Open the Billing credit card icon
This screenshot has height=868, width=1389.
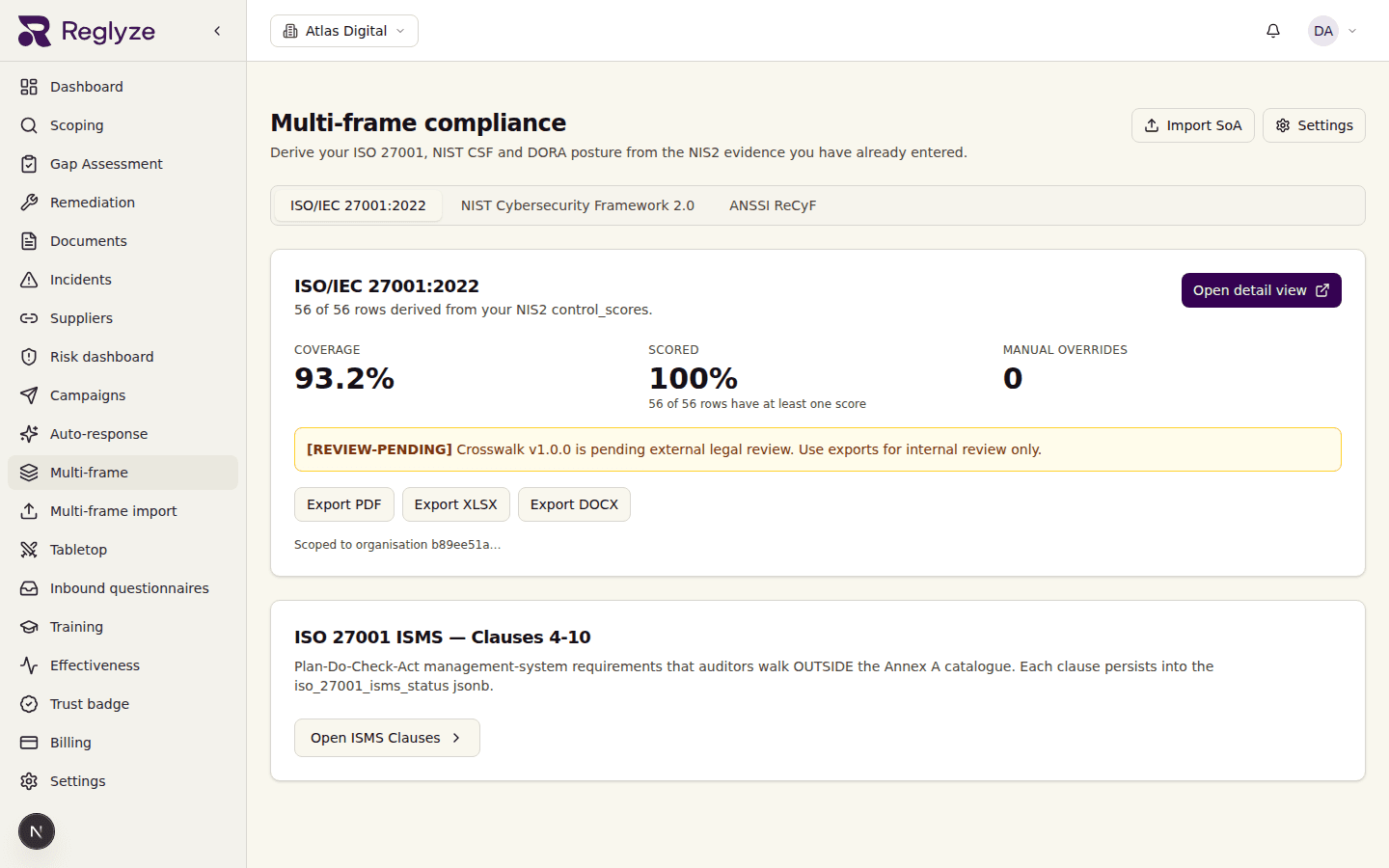point(29,743)
